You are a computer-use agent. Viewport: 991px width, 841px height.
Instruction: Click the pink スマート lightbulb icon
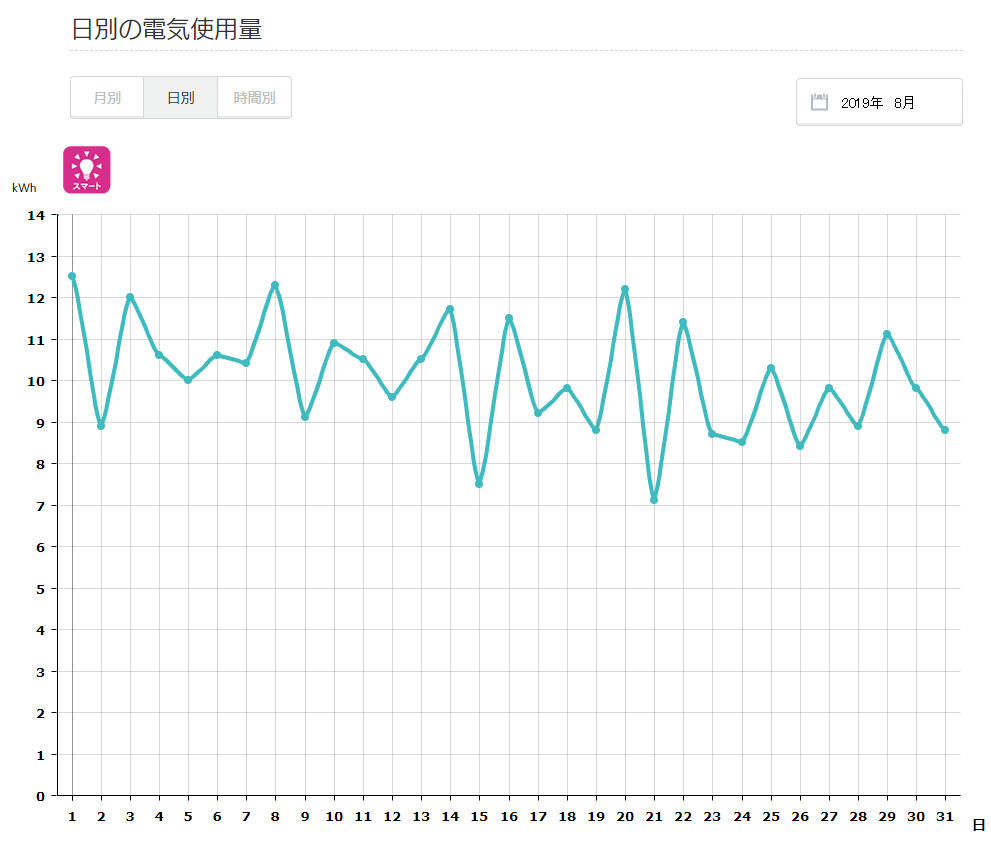click(87, 170)
